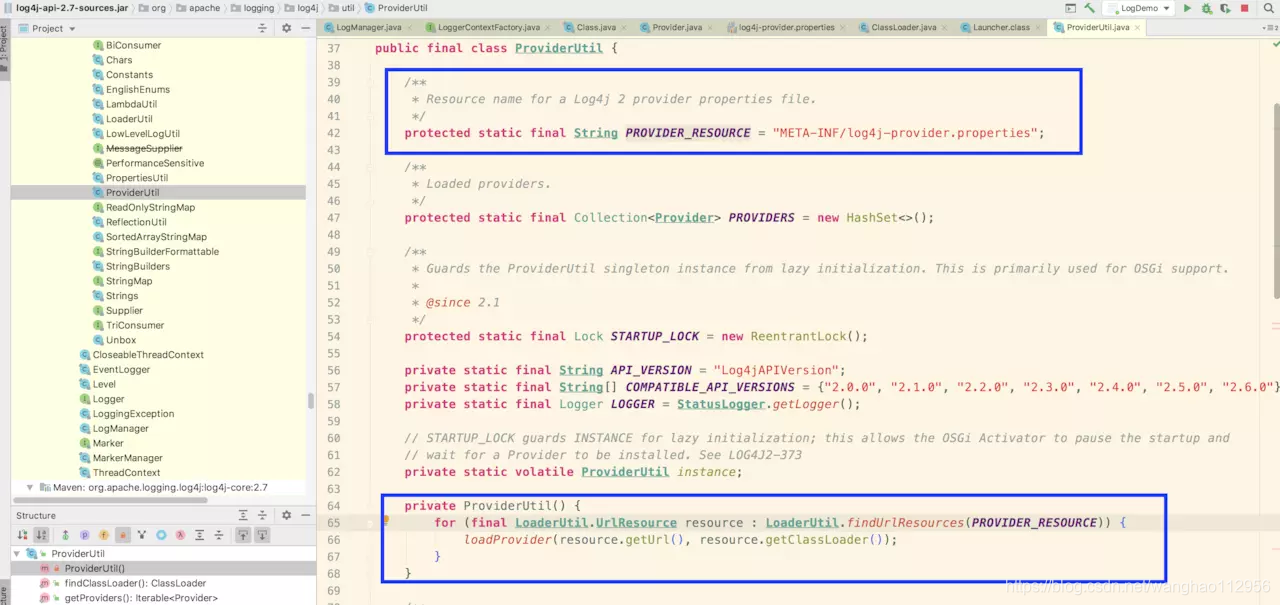Toggle Sort by Visibility in Structure
This screenshot has height=605, width=1280.
(23, 535)
